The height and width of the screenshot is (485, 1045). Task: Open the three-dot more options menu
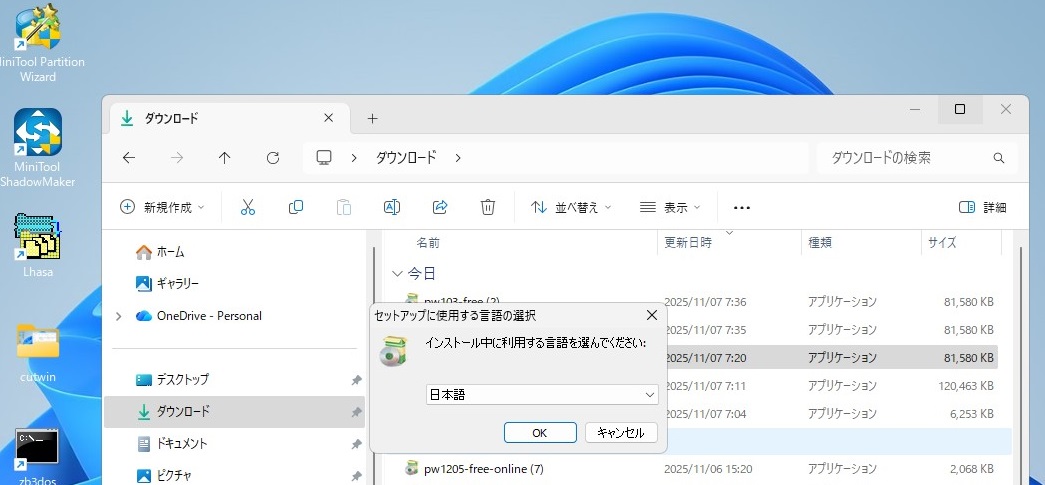coord(741,207)
